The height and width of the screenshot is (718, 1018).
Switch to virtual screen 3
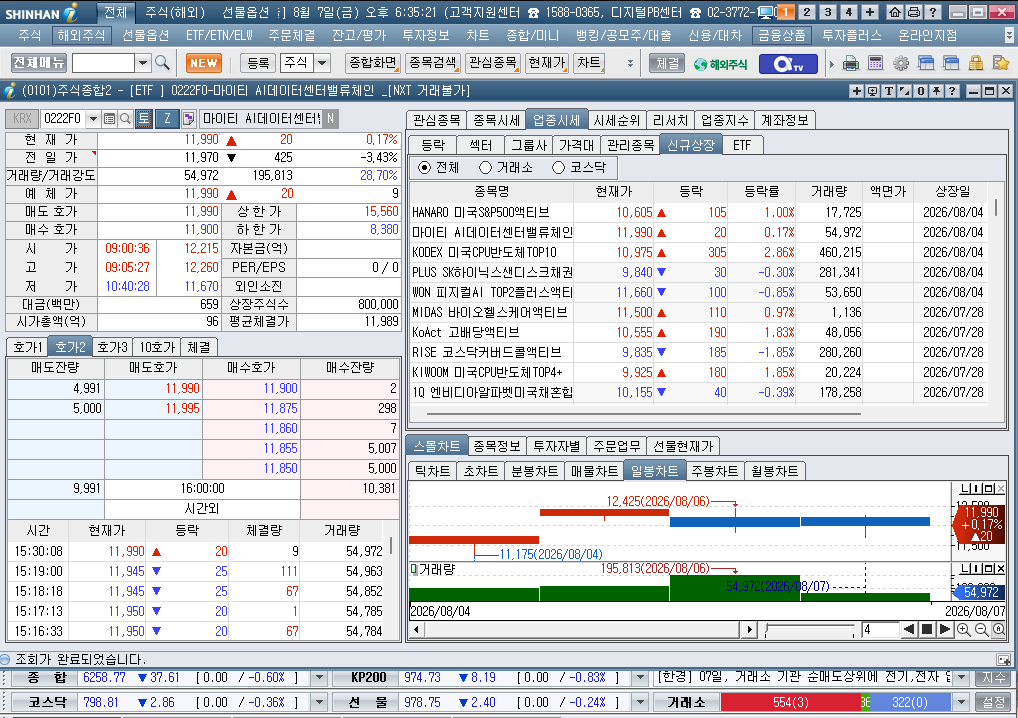pos(827,12)
